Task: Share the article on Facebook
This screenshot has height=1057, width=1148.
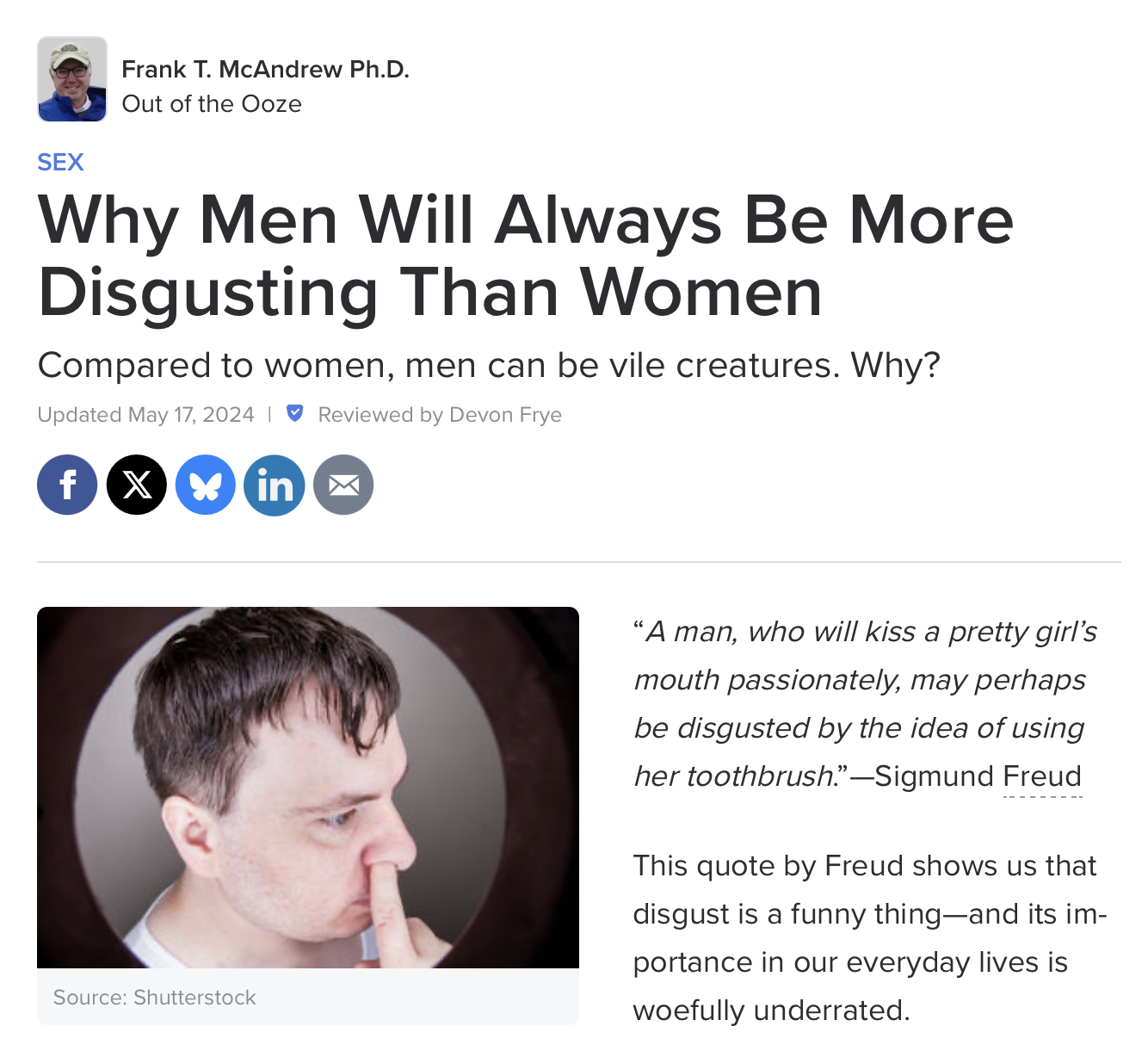Action: 67,485
